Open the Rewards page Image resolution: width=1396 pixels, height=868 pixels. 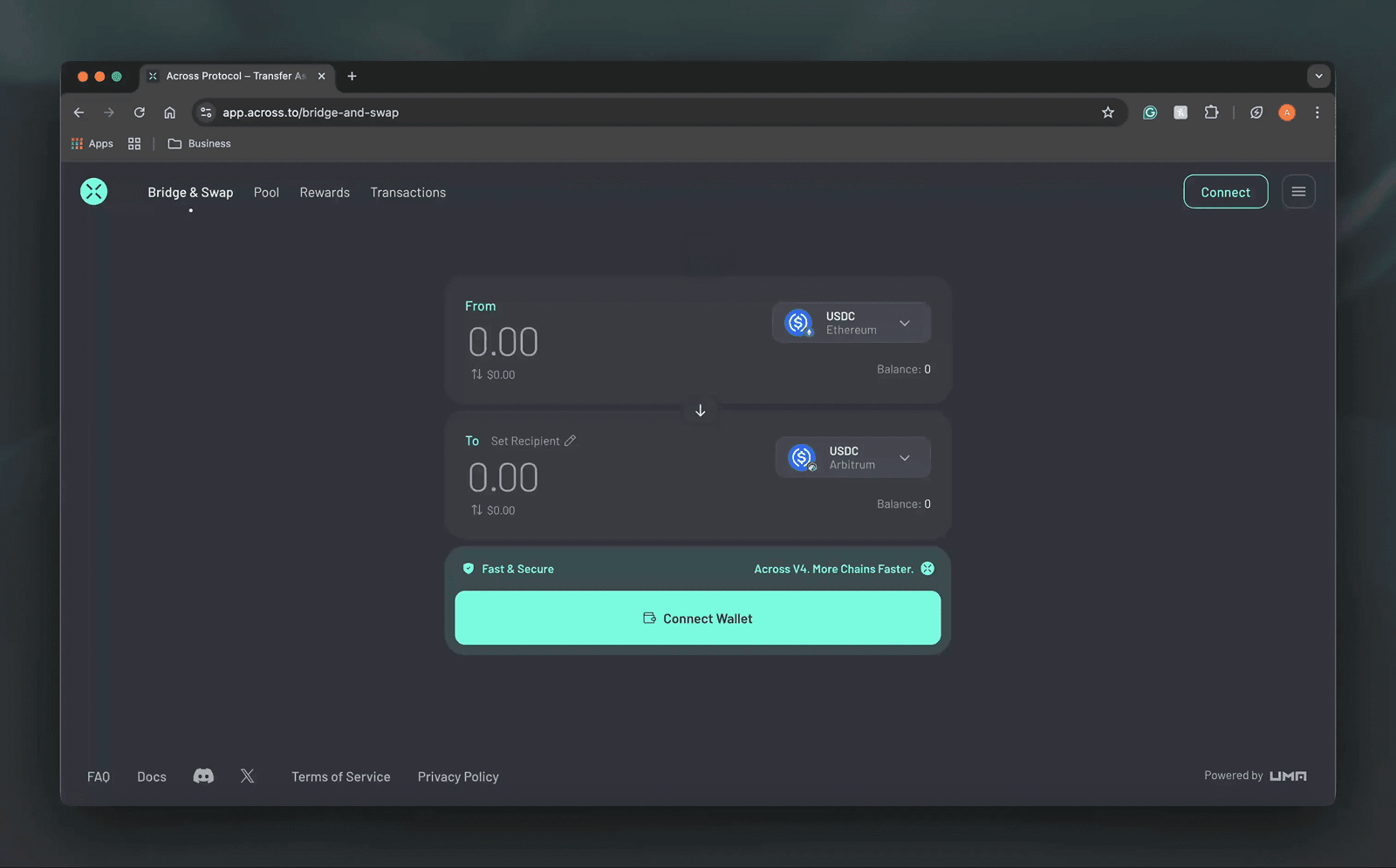tap(324, 192)
